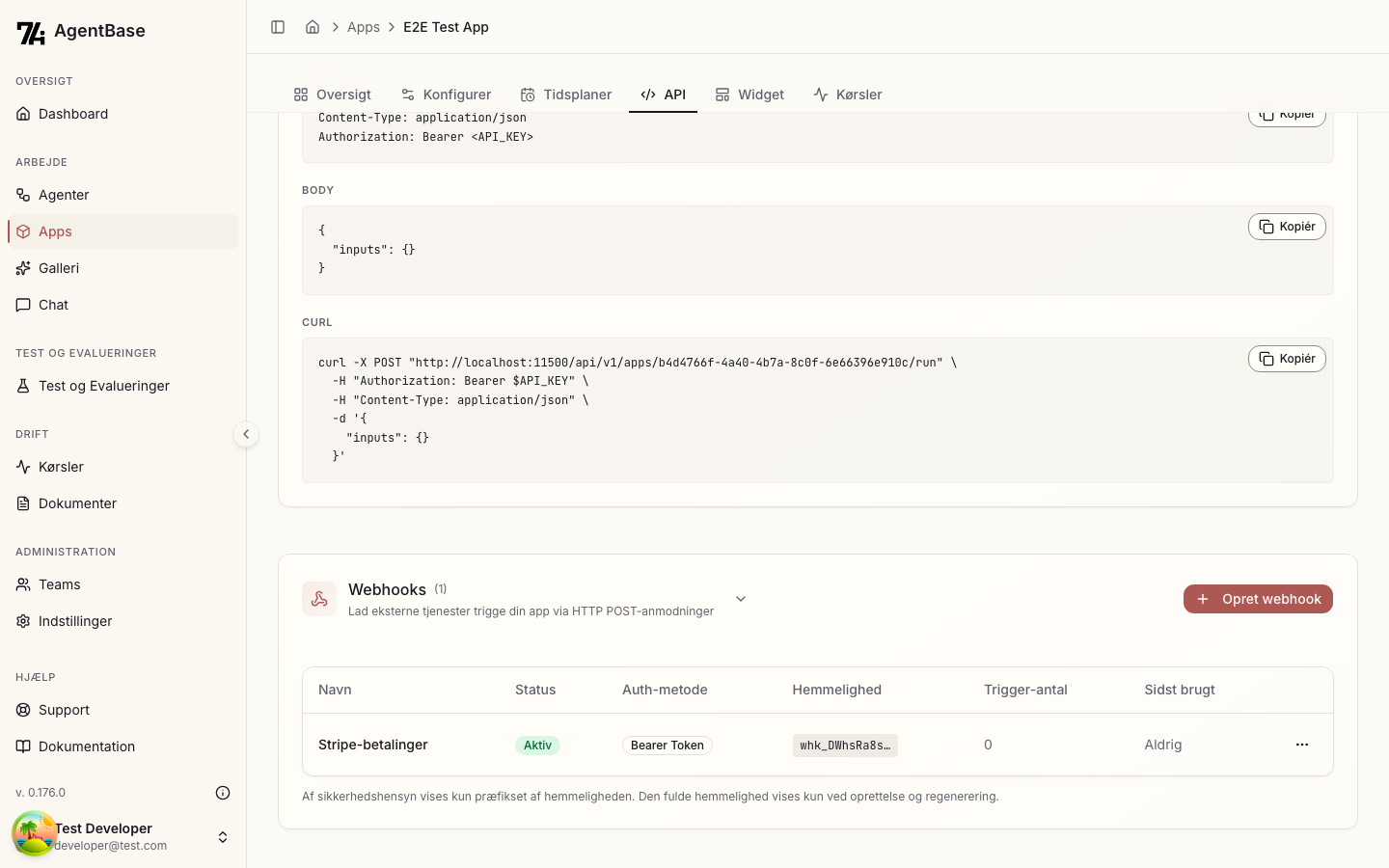Click Opret webhook button
The height and width of the screenshot is (868, 1389).
point(1258,599)
